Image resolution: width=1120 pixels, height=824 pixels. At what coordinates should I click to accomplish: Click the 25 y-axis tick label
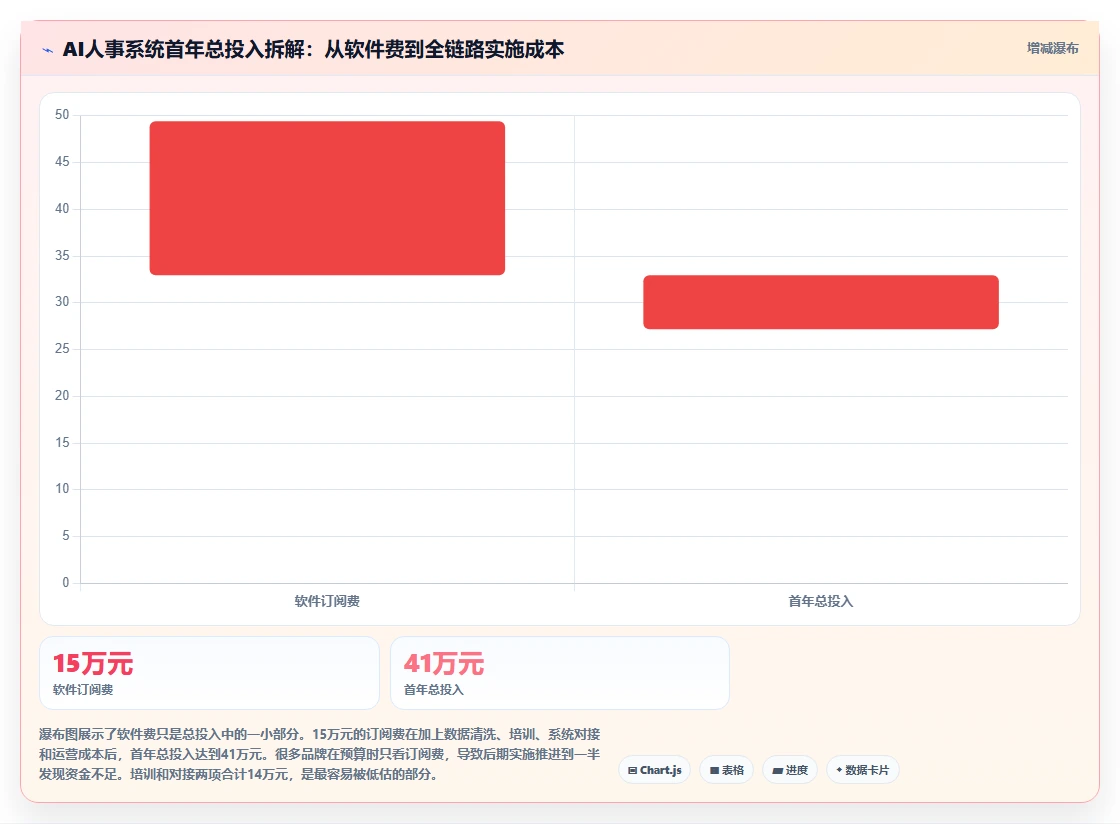(62, 348)
